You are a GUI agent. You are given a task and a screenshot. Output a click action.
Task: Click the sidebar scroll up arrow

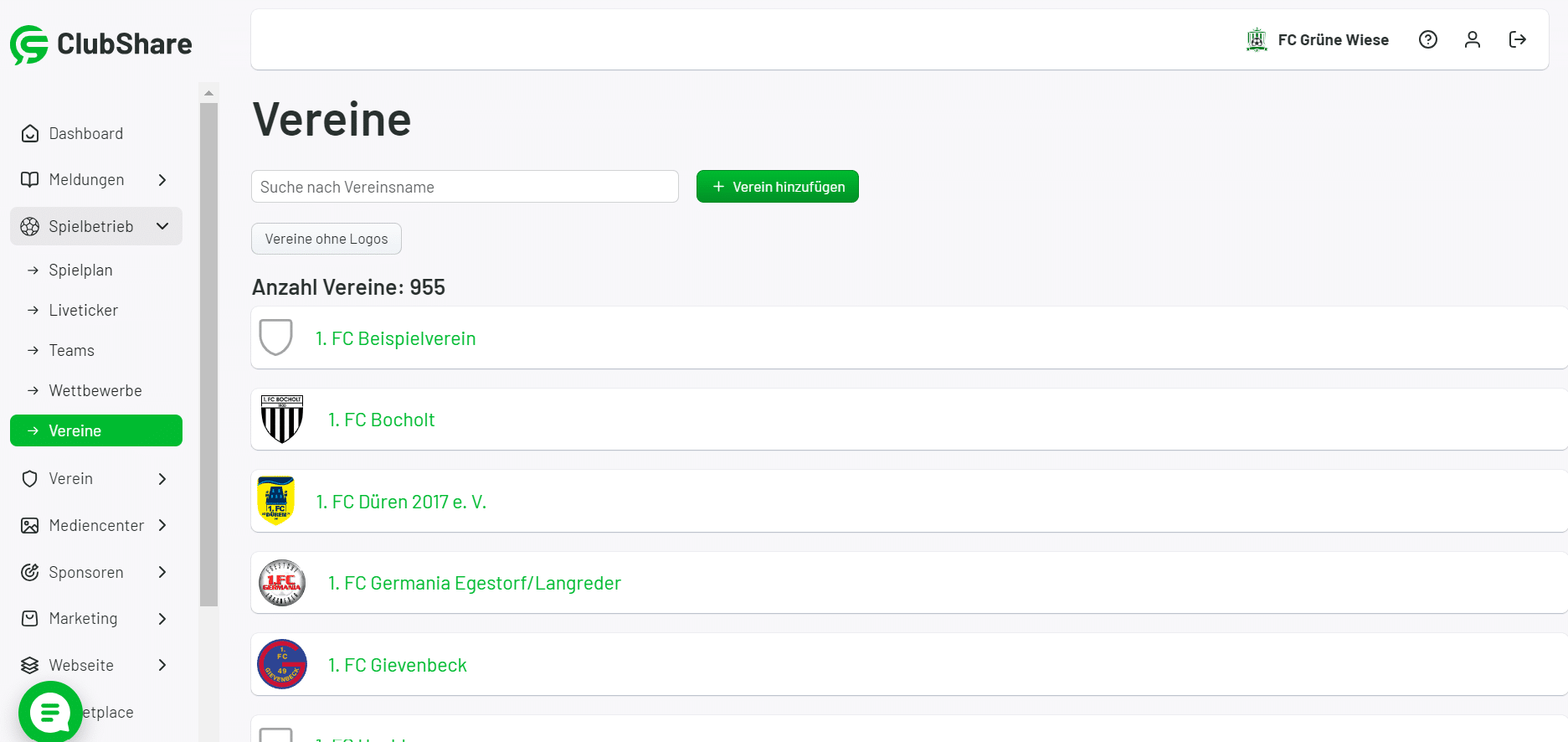pyautogui.click(x=209, y=93)
